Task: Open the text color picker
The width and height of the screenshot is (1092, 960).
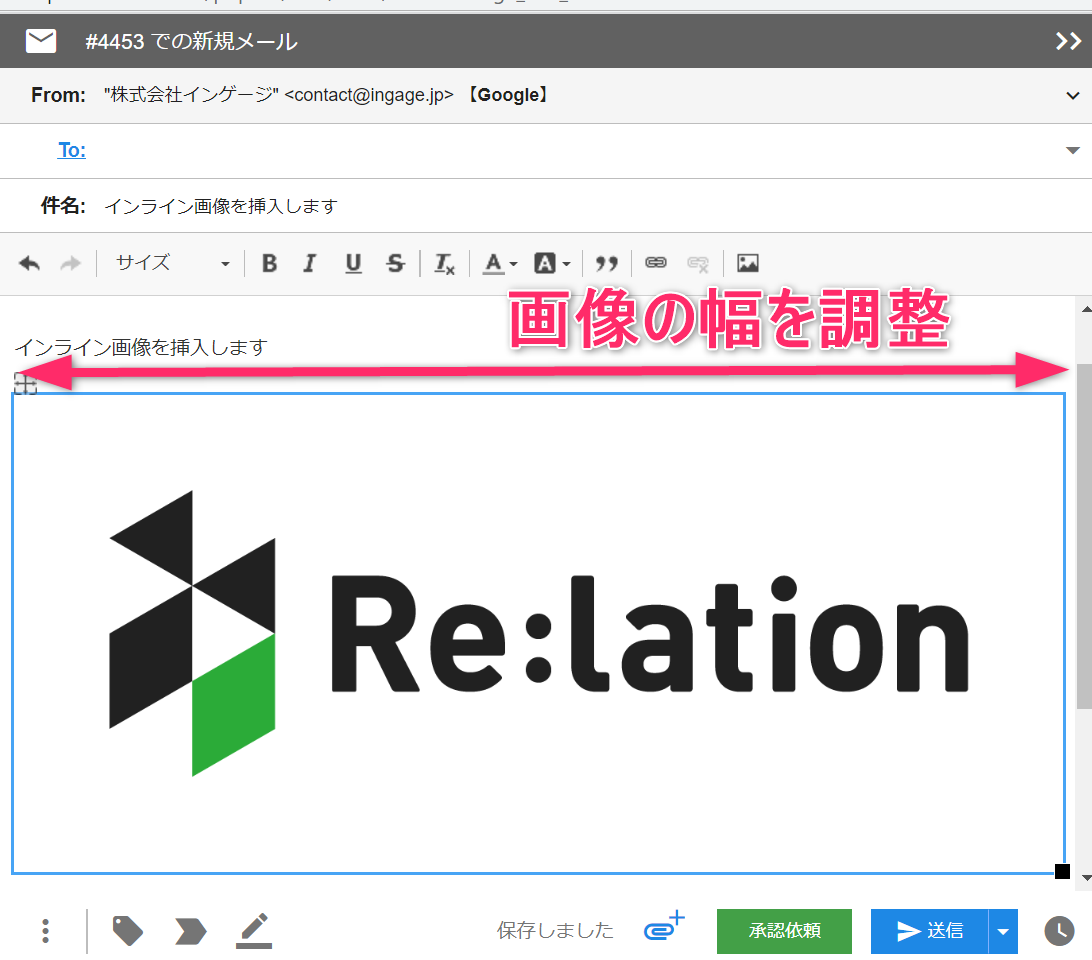Action: click(x=499, y=264)
